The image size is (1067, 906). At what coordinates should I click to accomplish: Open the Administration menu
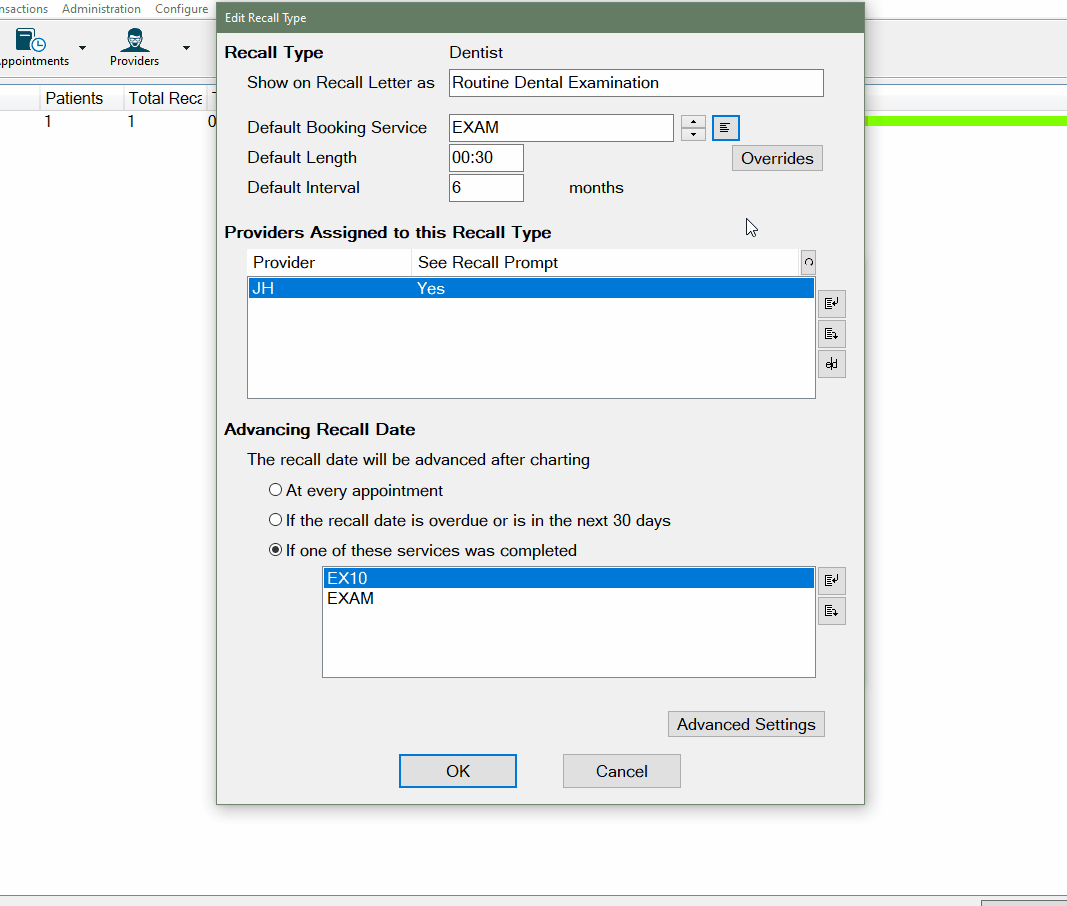[x=101, y=9]
